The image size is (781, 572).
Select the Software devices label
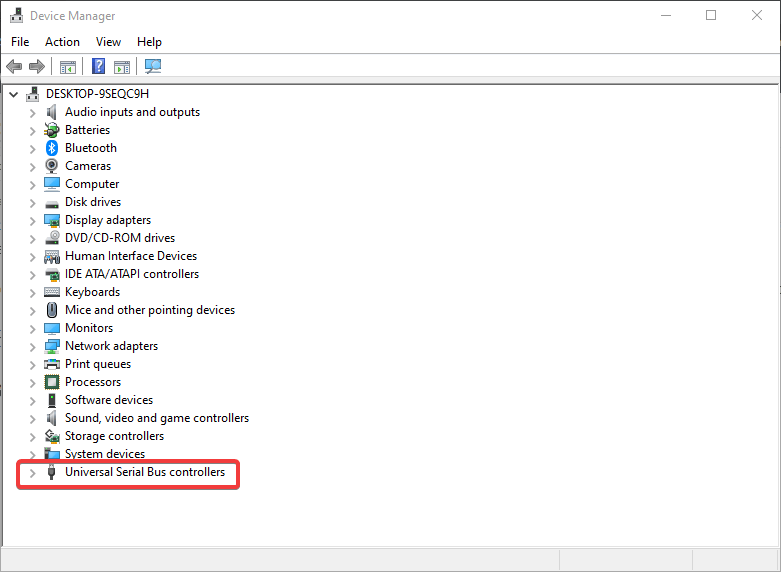(x=109, y=400)
